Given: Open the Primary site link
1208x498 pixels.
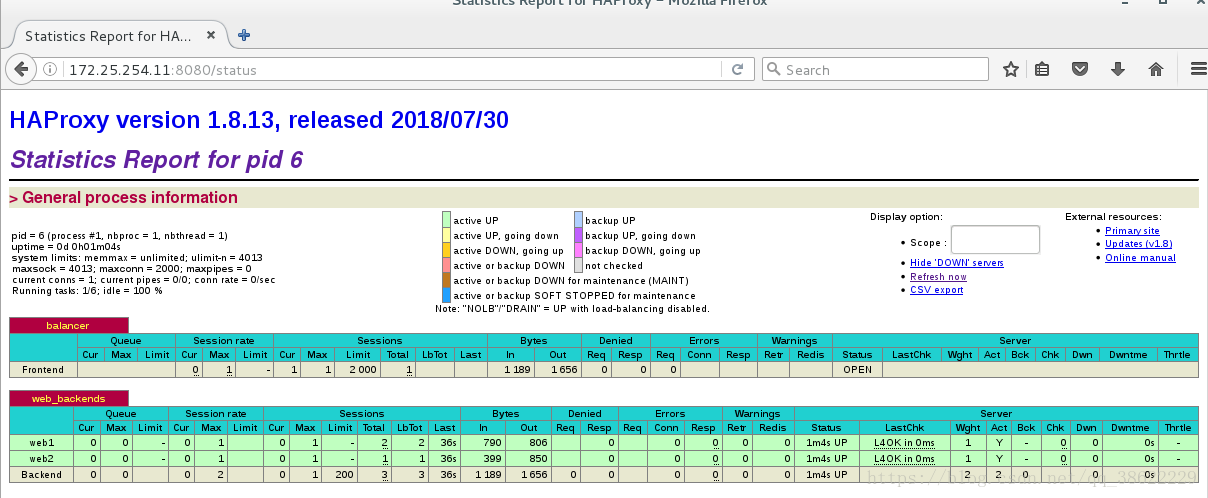Looking at the screenshot, I should click(1132, 231).
